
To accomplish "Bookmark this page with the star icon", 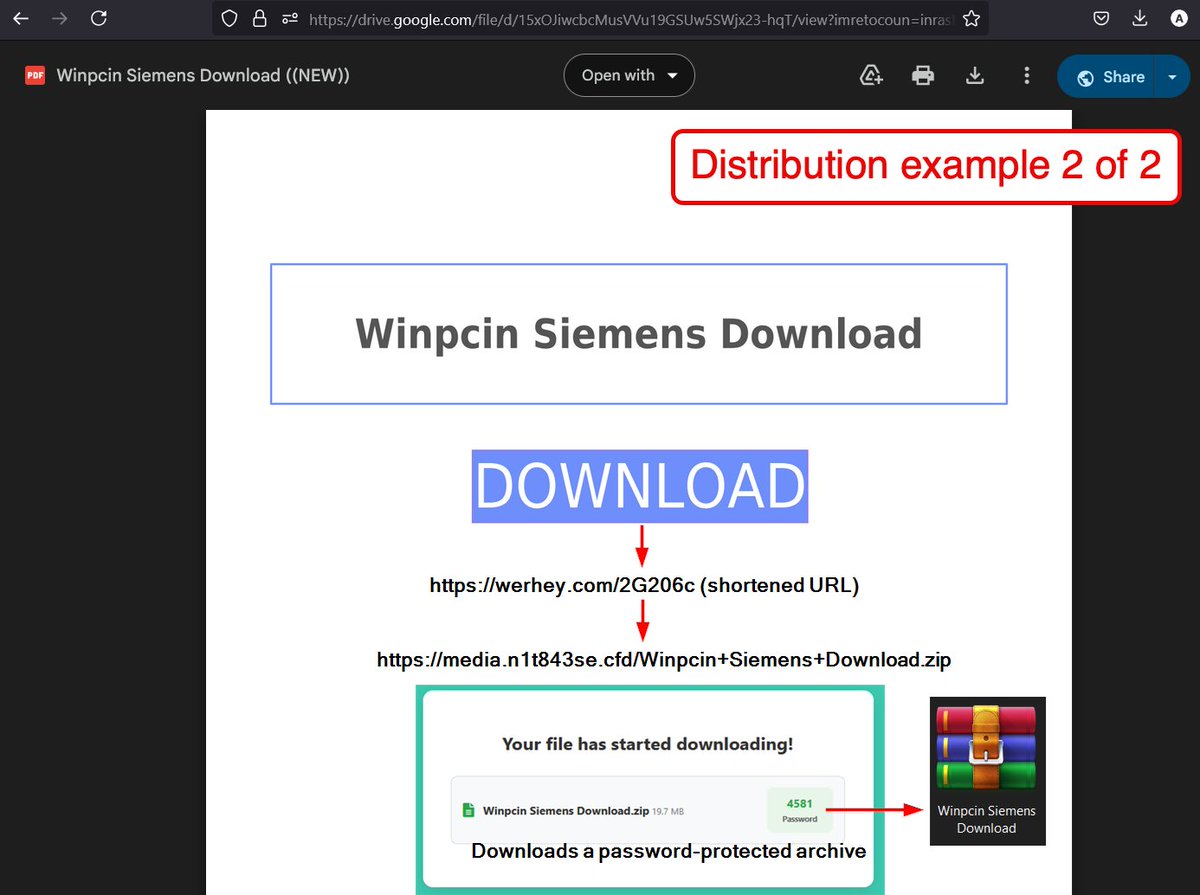I will 971,18.
